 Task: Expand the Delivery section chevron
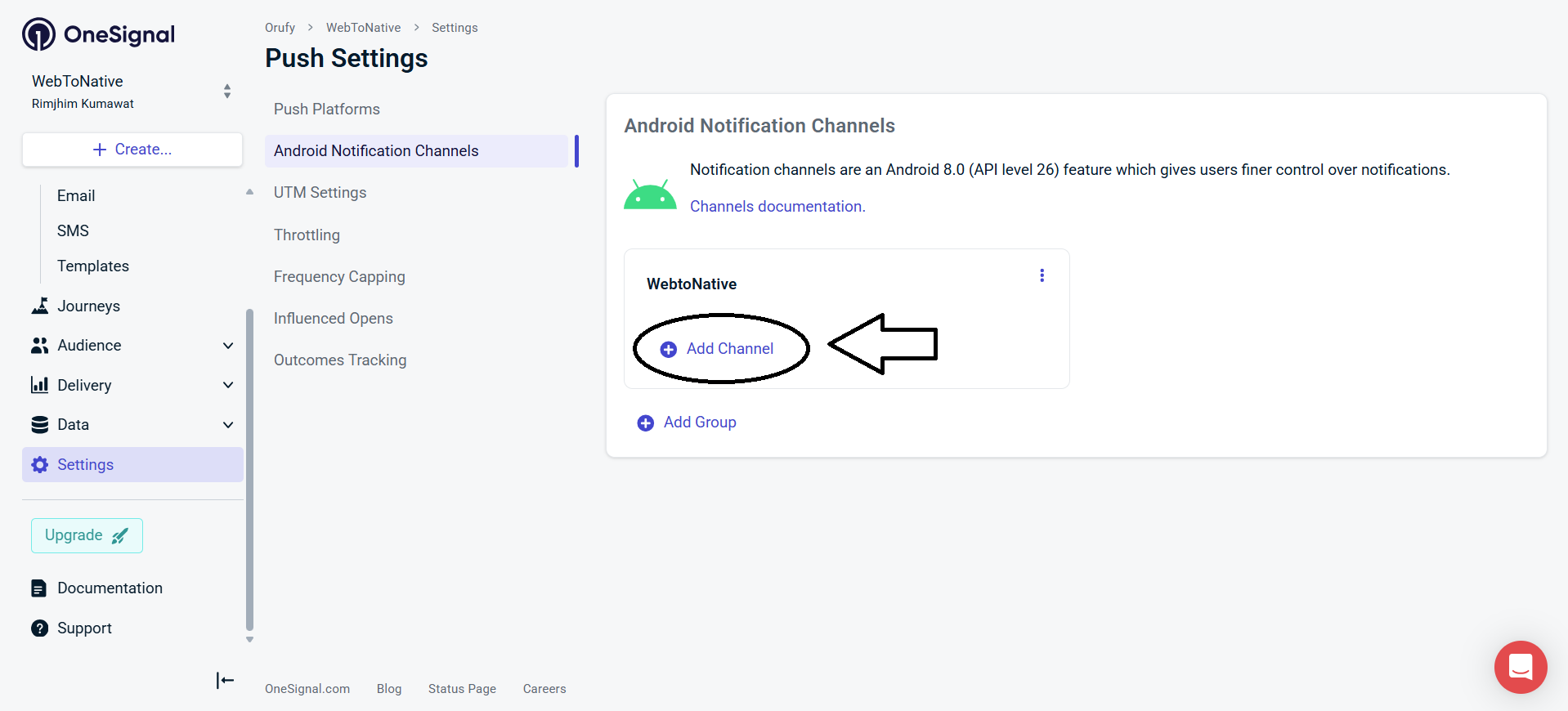pyautogui.click(x=228, y=385)
